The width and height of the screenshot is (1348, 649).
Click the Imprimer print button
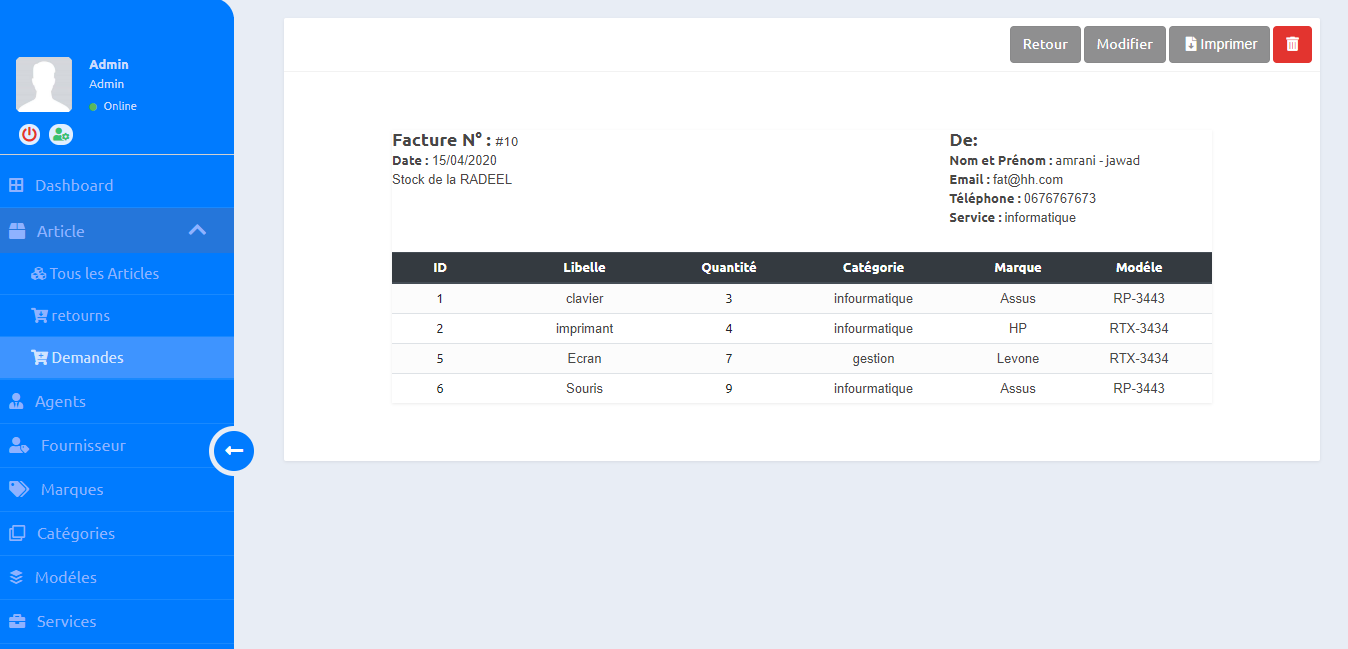click(x=1219, y=44)
